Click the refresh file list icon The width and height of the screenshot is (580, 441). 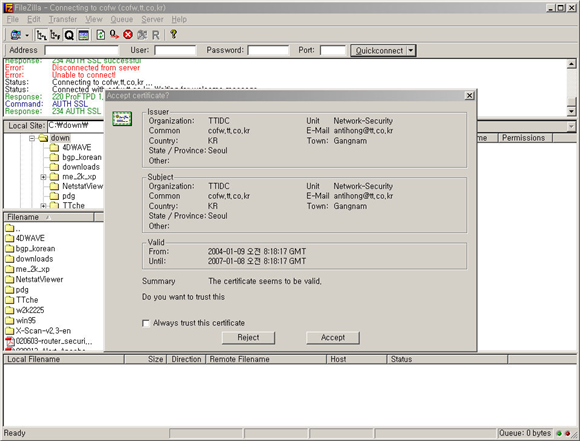tap(101, 35)
